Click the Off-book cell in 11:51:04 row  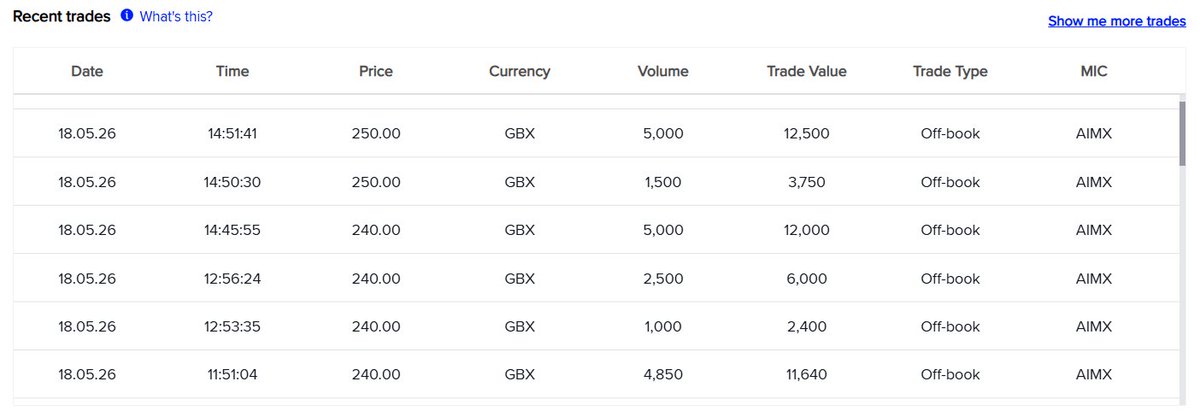[x=950, y=374]
